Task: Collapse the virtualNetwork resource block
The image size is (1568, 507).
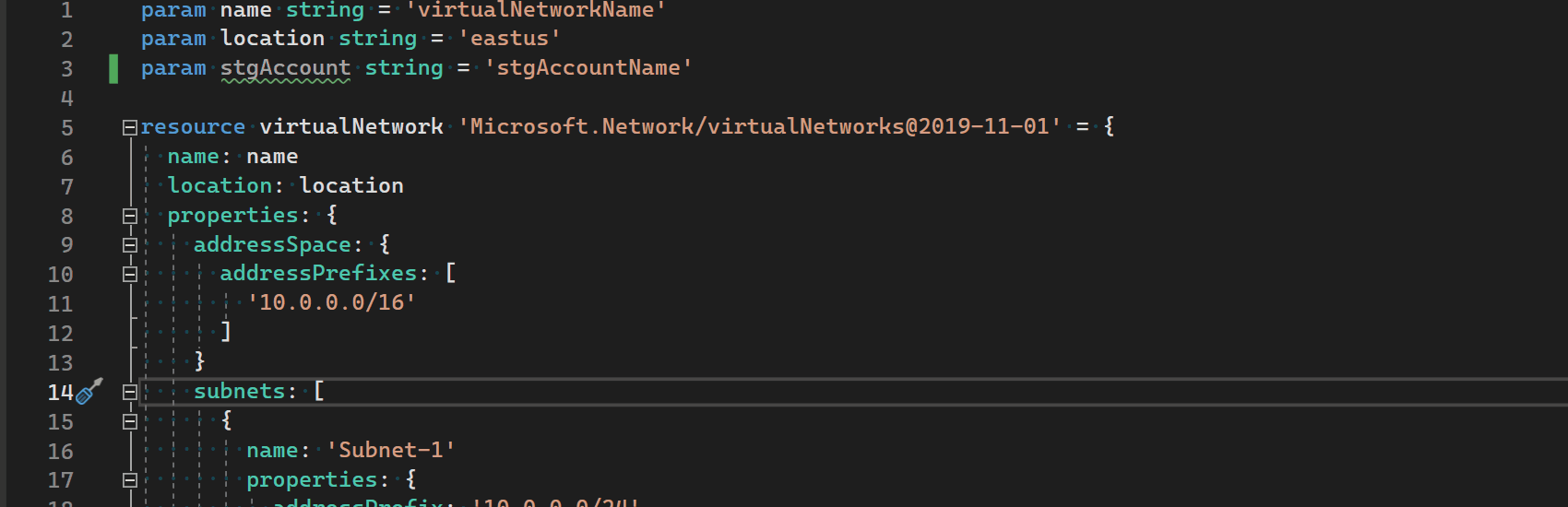Action: coord(130,128)
